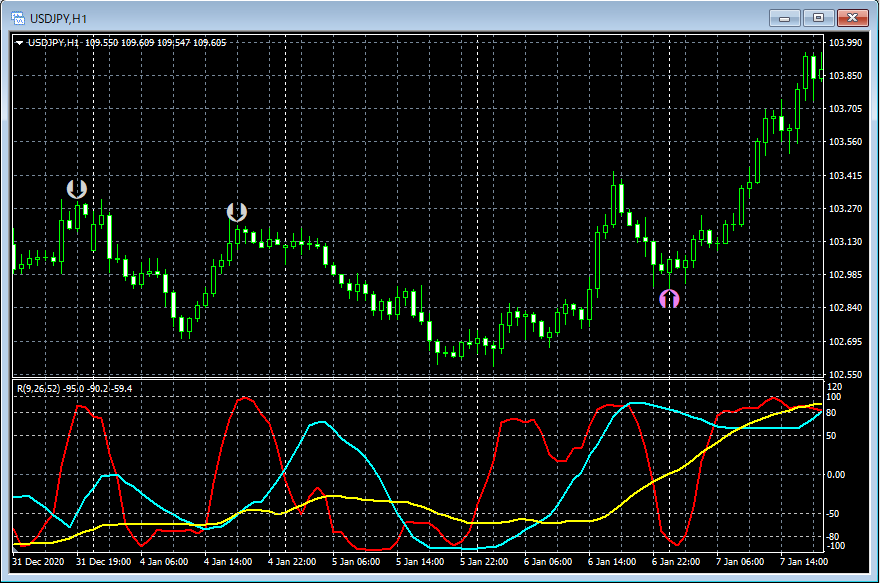Click the USDJPY,H1 title bar text
Screen dimensions: 881x583
(x=59, y=17)
